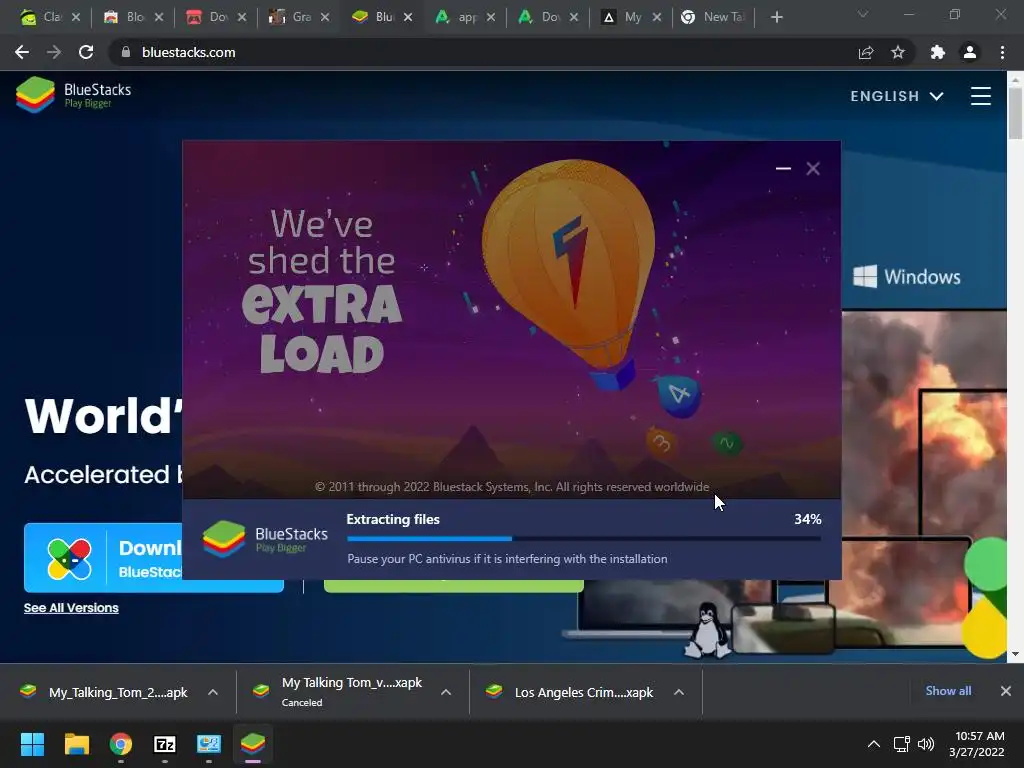Image resolution: width=1024 pixels, height=768 pixels.
Task: Open File Explorer from the taskbar
Action: [x=76, y=744]
